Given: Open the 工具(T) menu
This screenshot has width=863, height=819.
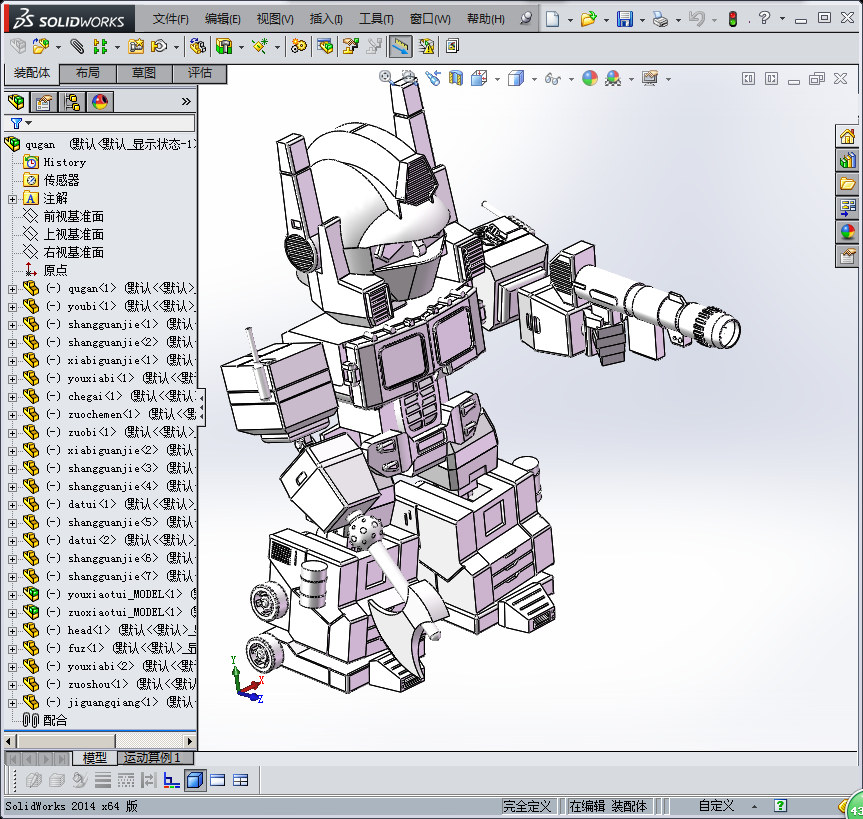Looking at the screenshot, I should tap(376, 19).
